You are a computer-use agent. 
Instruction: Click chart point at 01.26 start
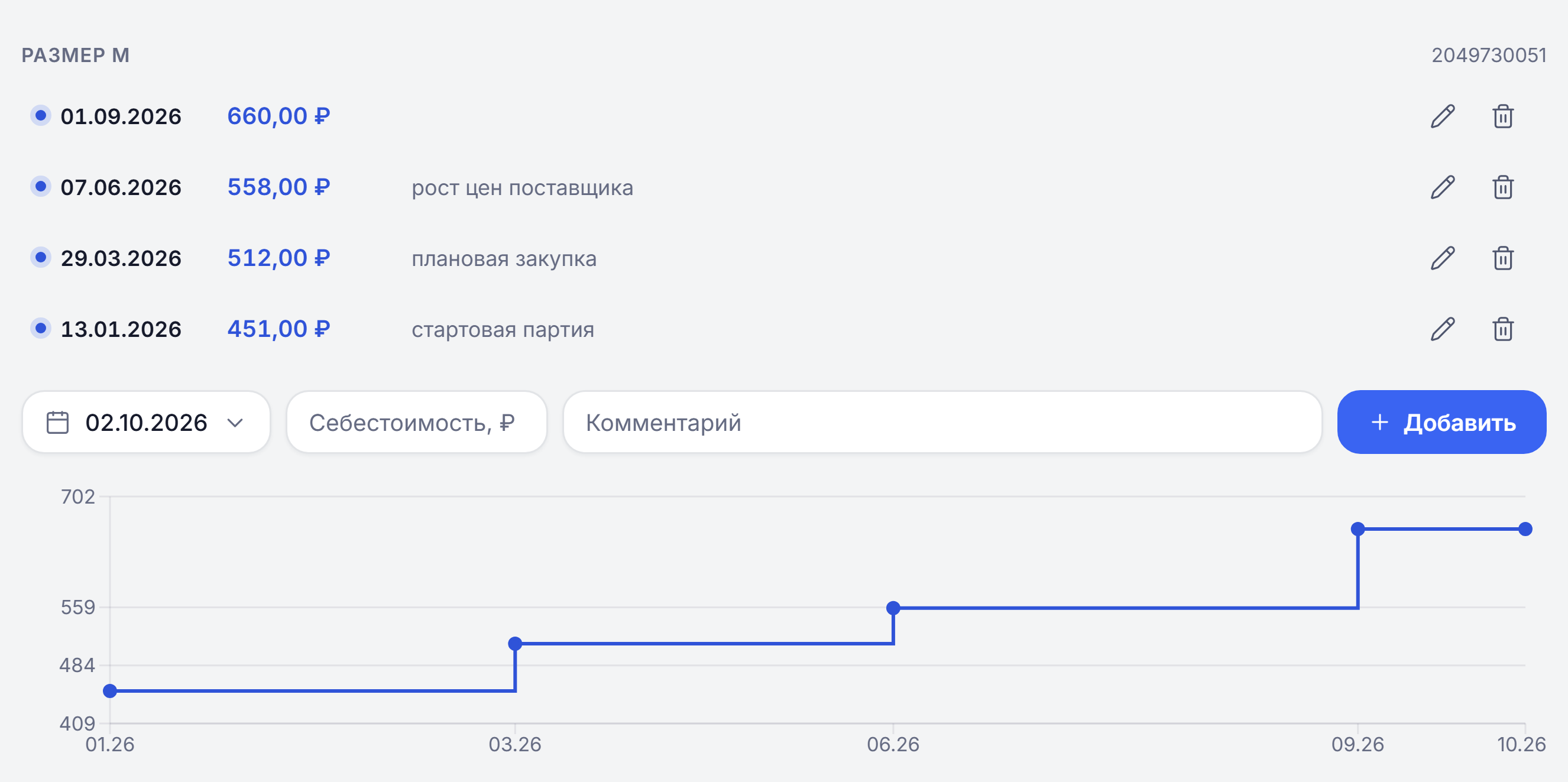[110, 691]
